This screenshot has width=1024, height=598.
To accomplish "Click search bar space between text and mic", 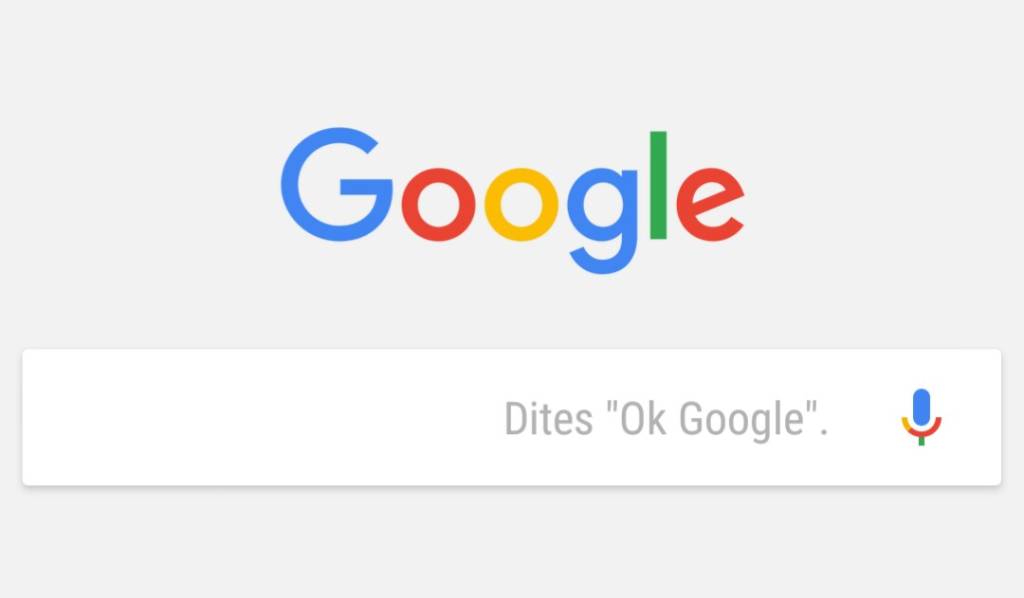I will click(x=865, y=417).
